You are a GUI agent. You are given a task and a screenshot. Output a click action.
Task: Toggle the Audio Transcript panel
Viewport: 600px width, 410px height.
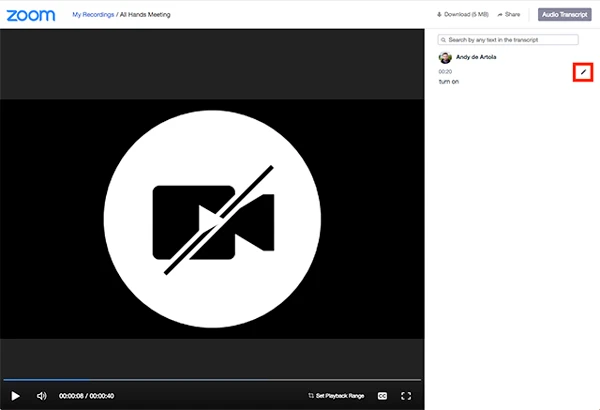(564, 15)
